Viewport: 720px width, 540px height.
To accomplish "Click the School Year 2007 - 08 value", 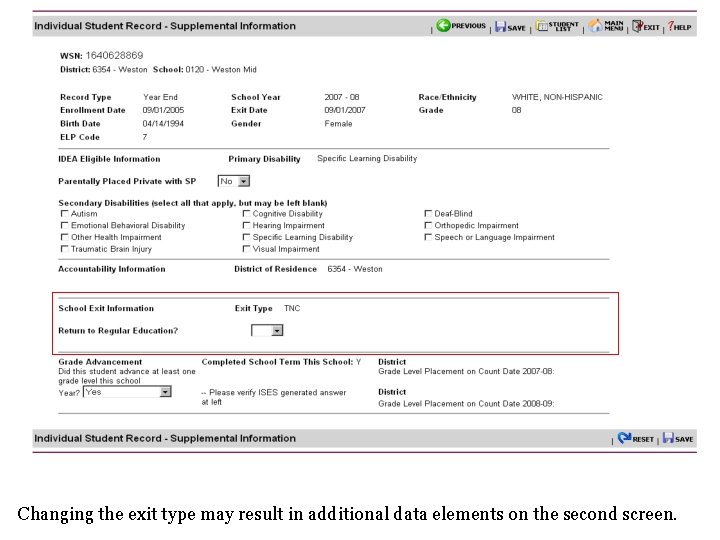I will 342,97.
